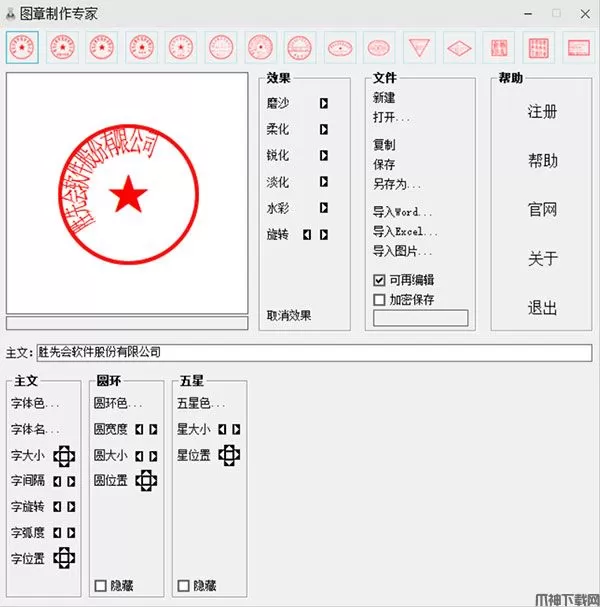Click the 字位置 four-way position control
600x607 pixels.
64,558
